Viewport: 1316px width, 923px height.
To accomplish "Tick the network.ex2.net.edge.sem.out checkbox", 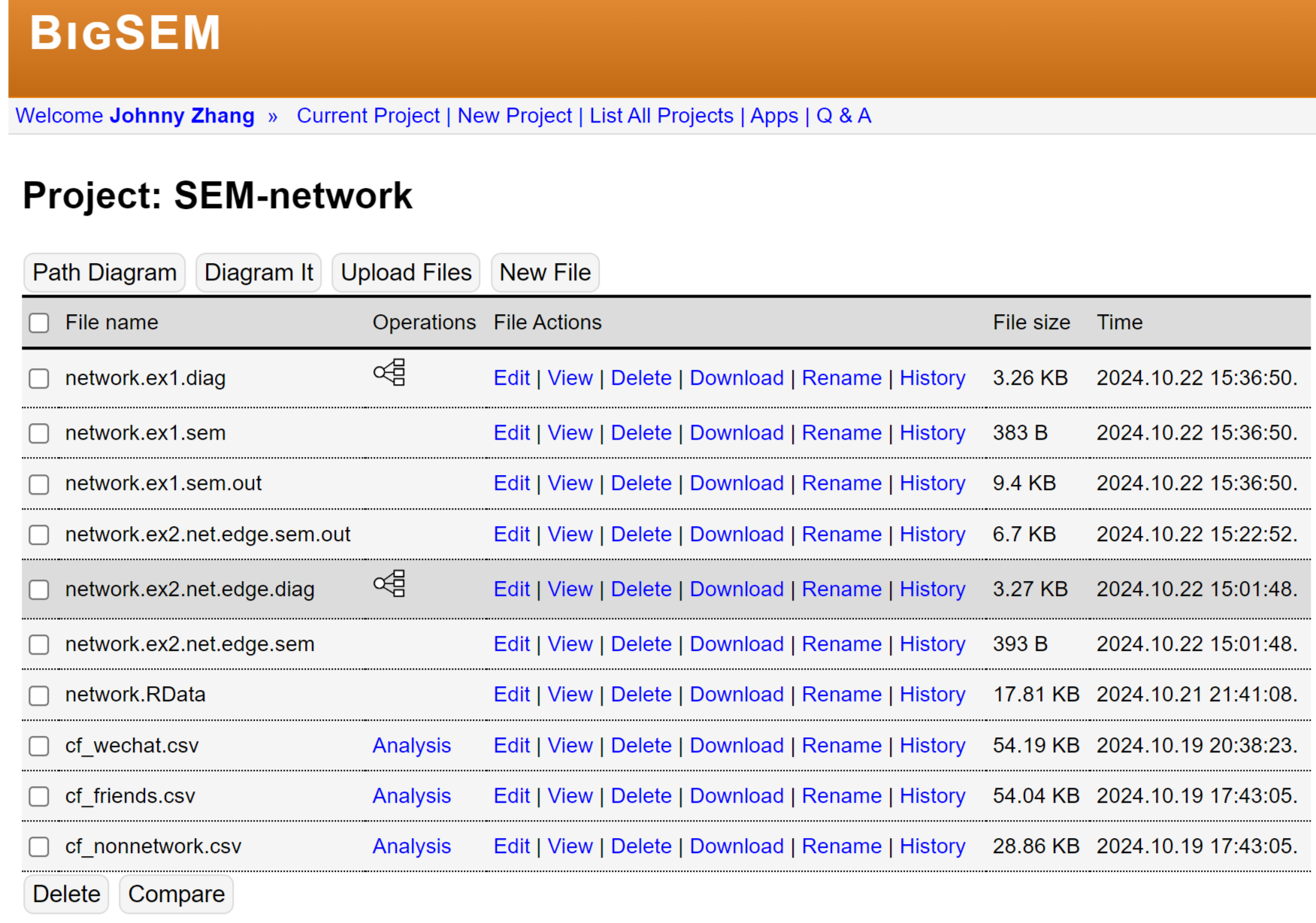I will pyautogui.click(x=39, y=534).
